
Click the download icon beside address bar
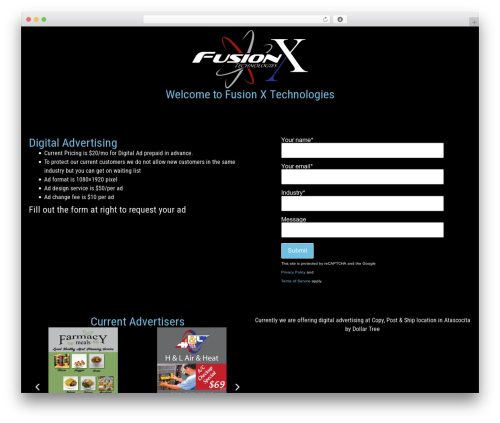(x=340, y=19)
